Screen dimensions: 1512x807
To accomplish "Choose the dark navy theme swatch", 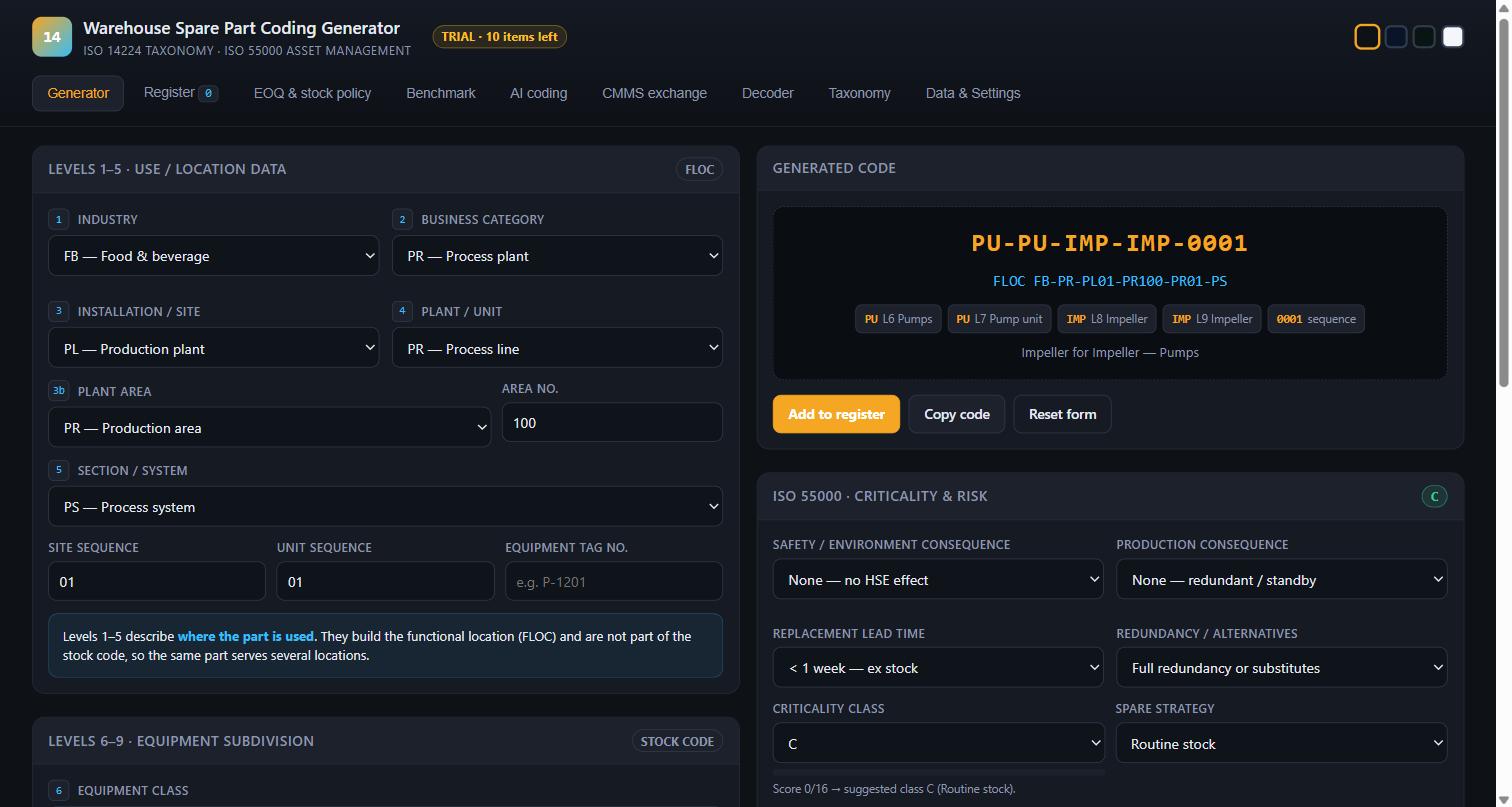I will click(1396, 37).
